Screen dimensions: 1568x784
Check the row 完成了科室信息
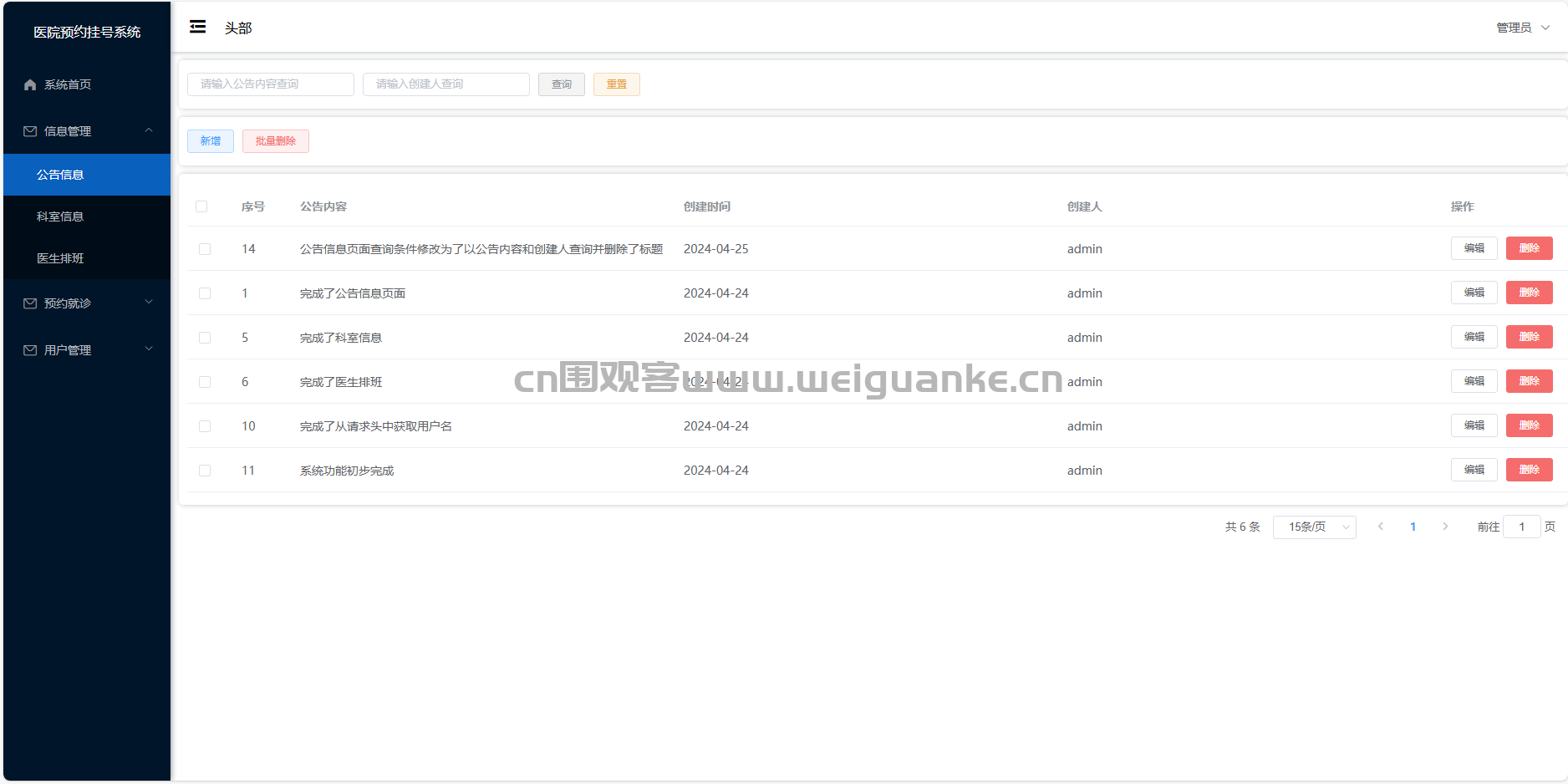click(x=205, y=338)
